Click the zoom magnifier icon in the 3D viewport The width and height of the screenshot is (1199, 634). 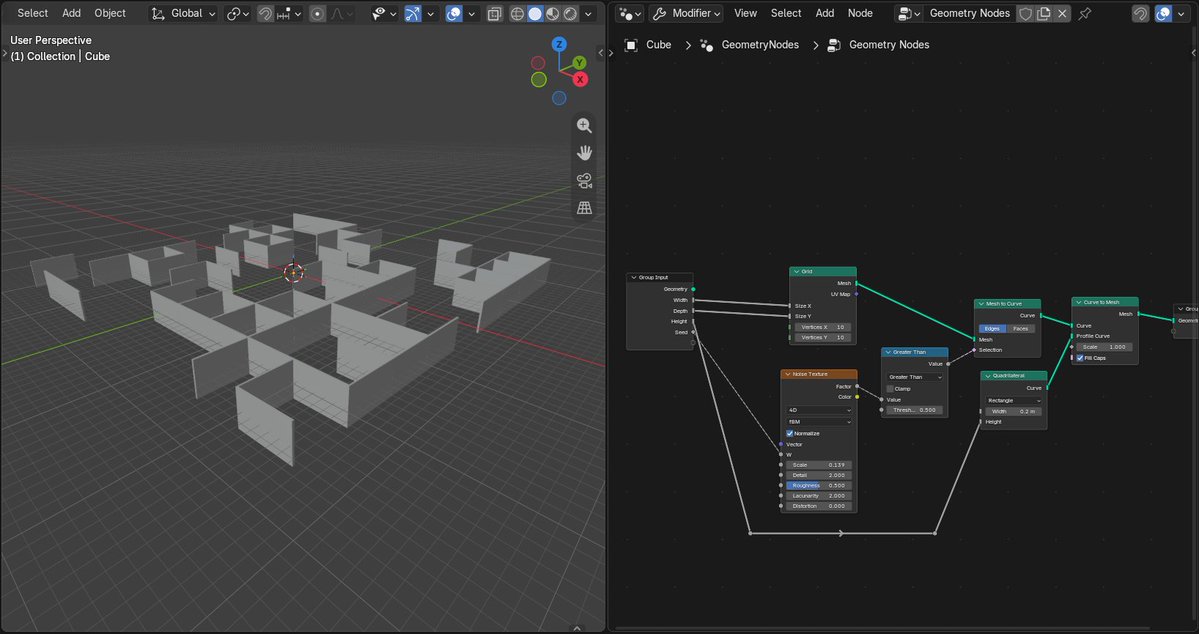point(584,125)
